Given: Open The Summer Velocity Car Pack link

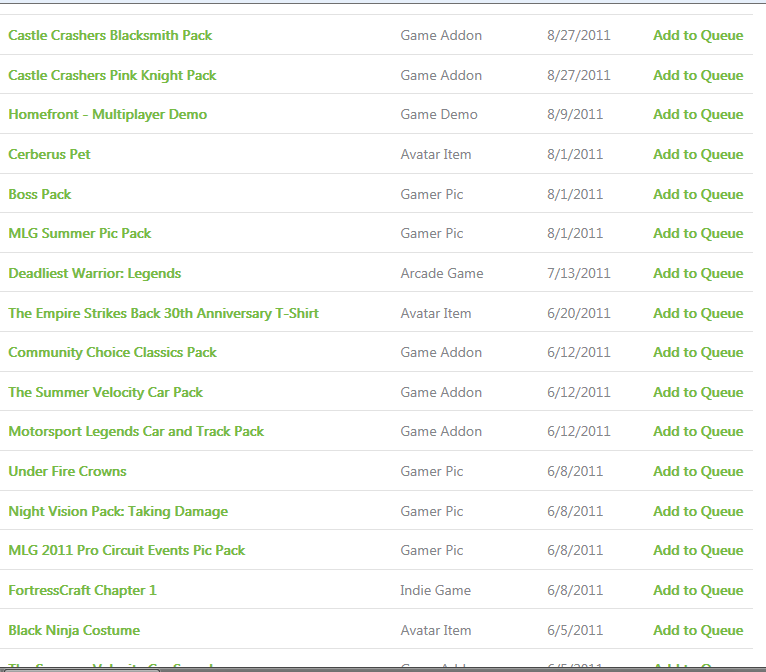Looking at the screenshot, I should (106, 393).
